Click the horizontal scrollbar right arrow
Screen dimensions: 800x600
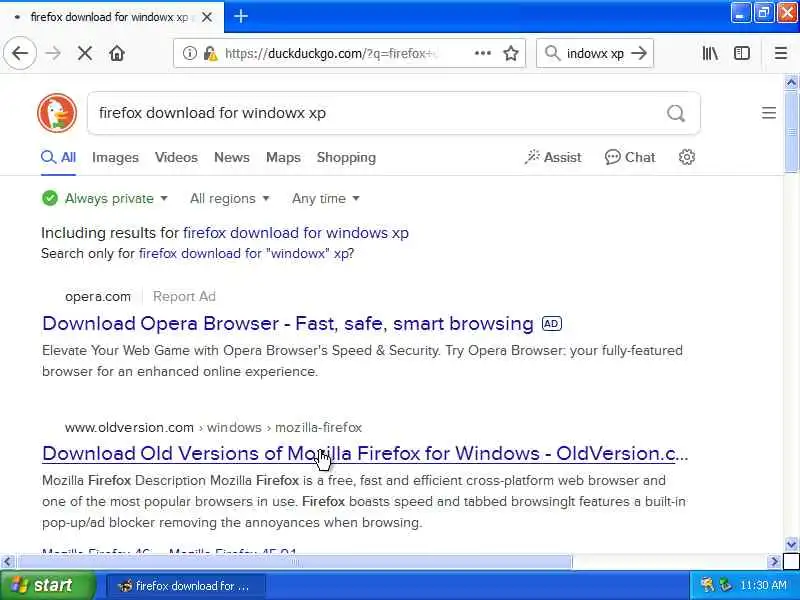pos(774,562)
